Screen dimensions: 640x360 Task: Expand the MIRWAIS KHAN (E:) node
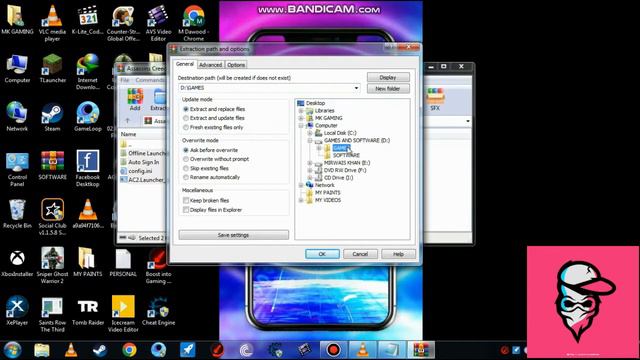[310, 163]
